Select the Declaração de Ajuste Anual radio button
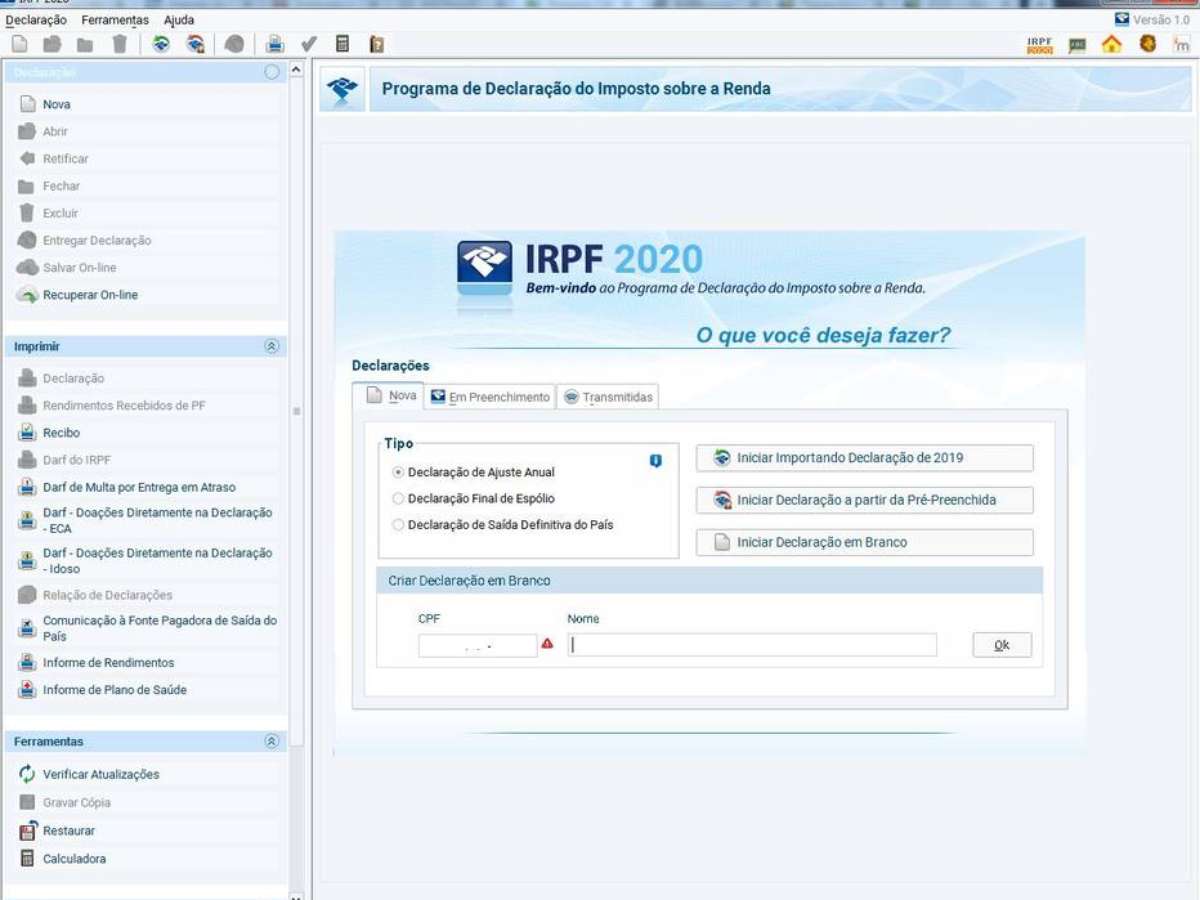 [x=399, y=472]
